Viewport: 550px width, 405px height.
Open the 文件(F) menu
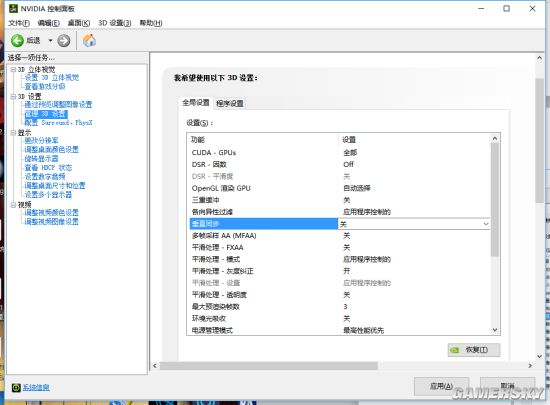coord(19,23)
